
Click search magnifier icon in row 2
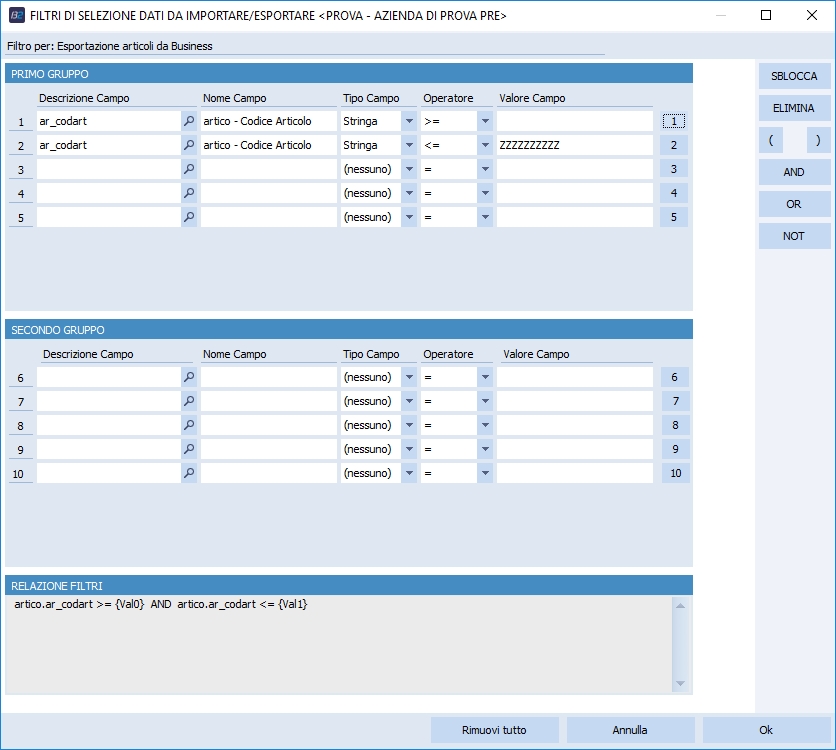pos(188,145)
